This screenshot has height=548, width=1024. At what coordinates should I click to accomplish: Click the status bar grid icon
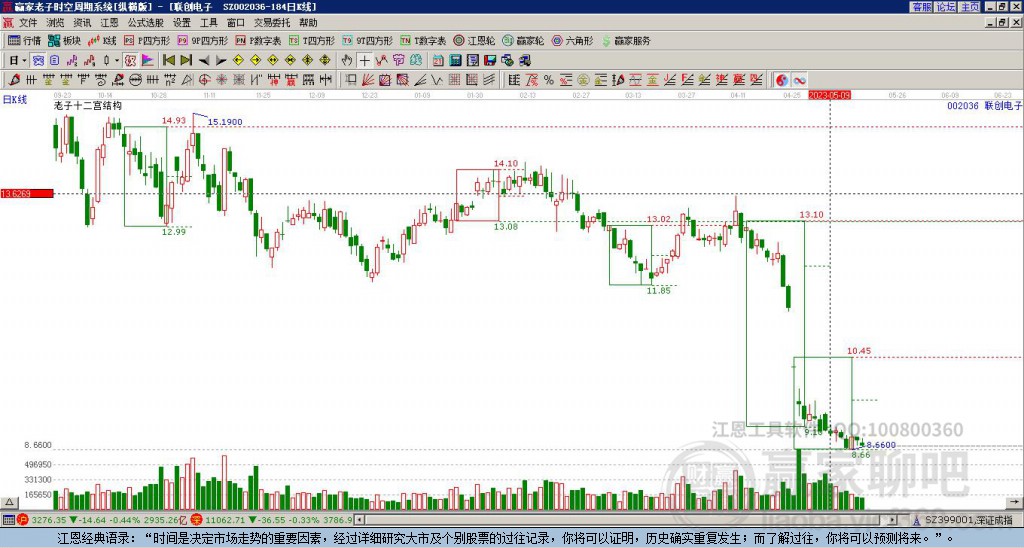pyautogui.click(x=8, y=520)
